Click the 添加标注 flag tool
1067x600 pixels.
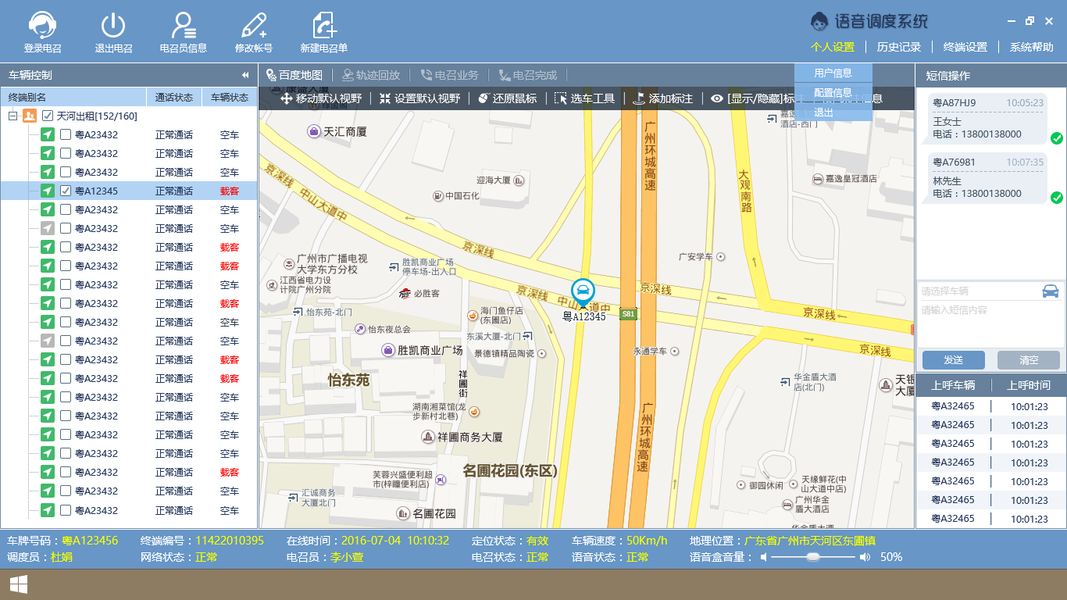(x=663, y=99)
